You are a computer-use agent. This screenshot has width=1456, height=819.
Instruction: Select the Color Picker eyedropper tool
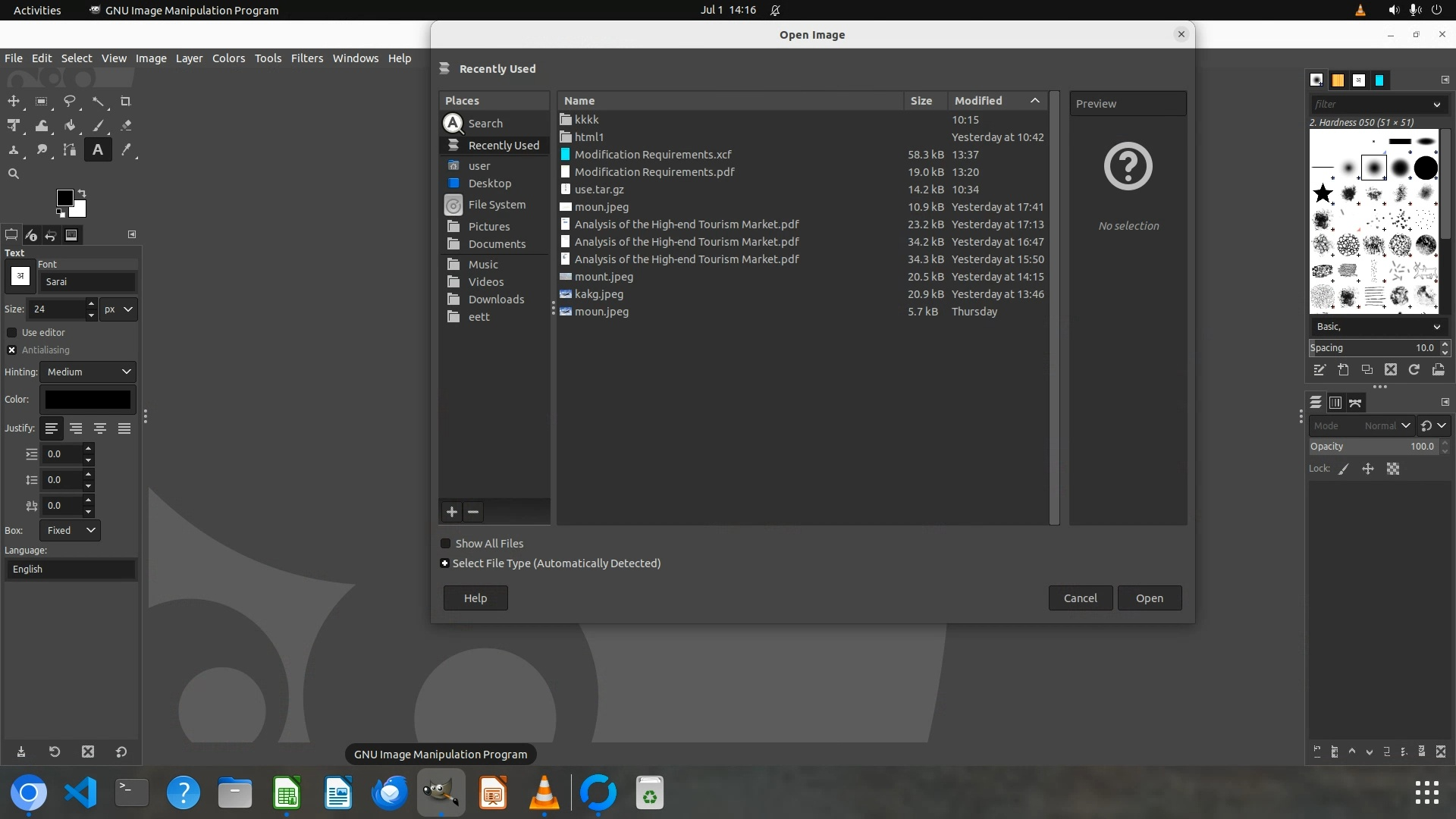point(126,150)
